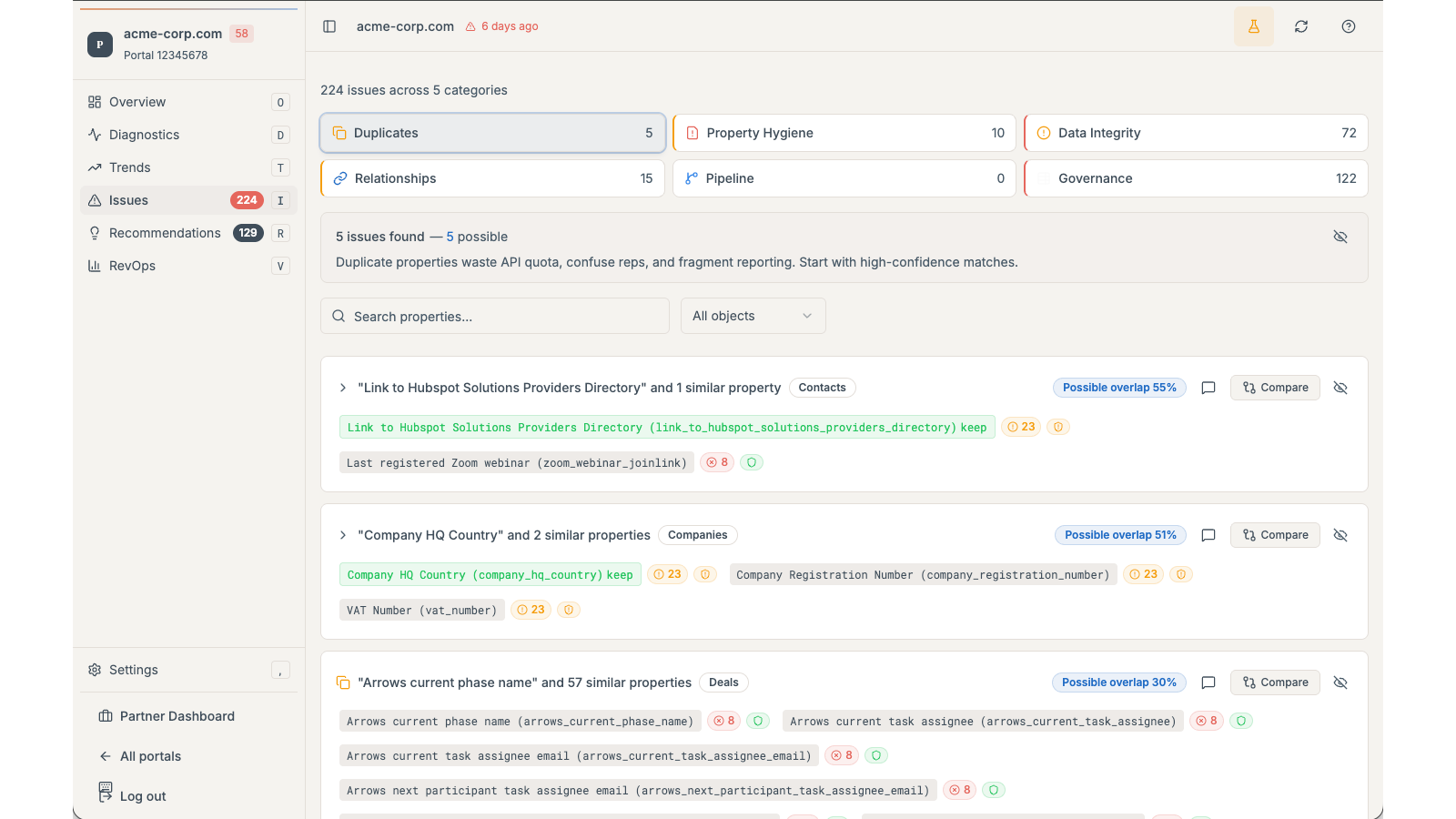This screenshot has height=819, width=1456.
Task: Switch to the Pipeline category
Action: [x=844, y=178]
